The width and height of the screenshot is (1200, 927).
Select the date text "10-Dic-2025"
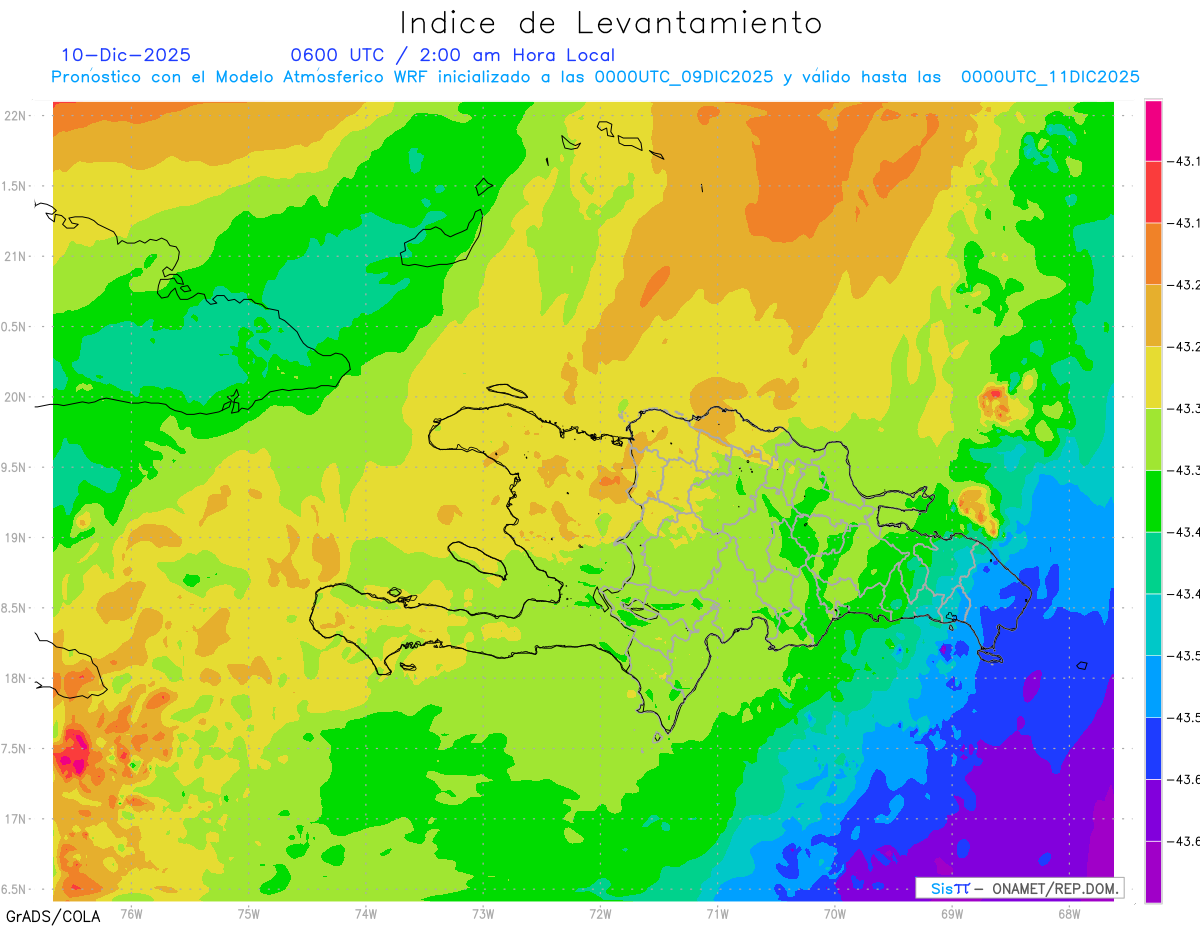coord(126,55)
